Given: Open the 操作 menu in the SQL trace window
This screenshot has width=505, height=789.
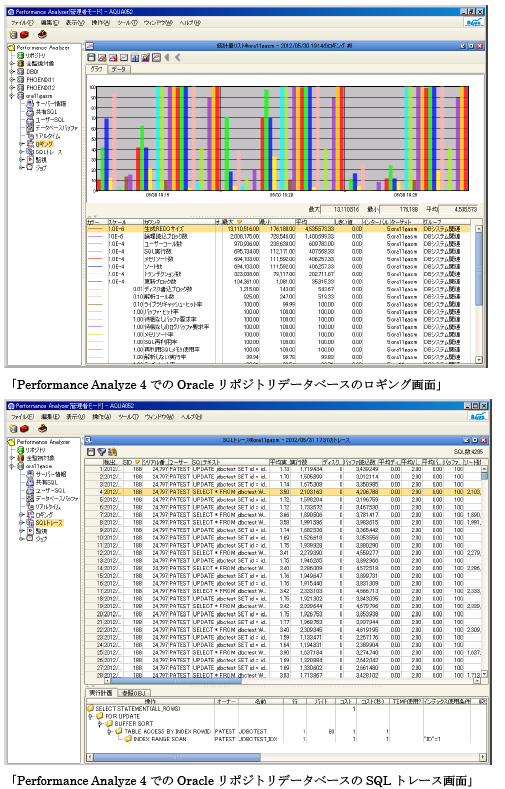Looking at the screenshot, I should [102, 417].
